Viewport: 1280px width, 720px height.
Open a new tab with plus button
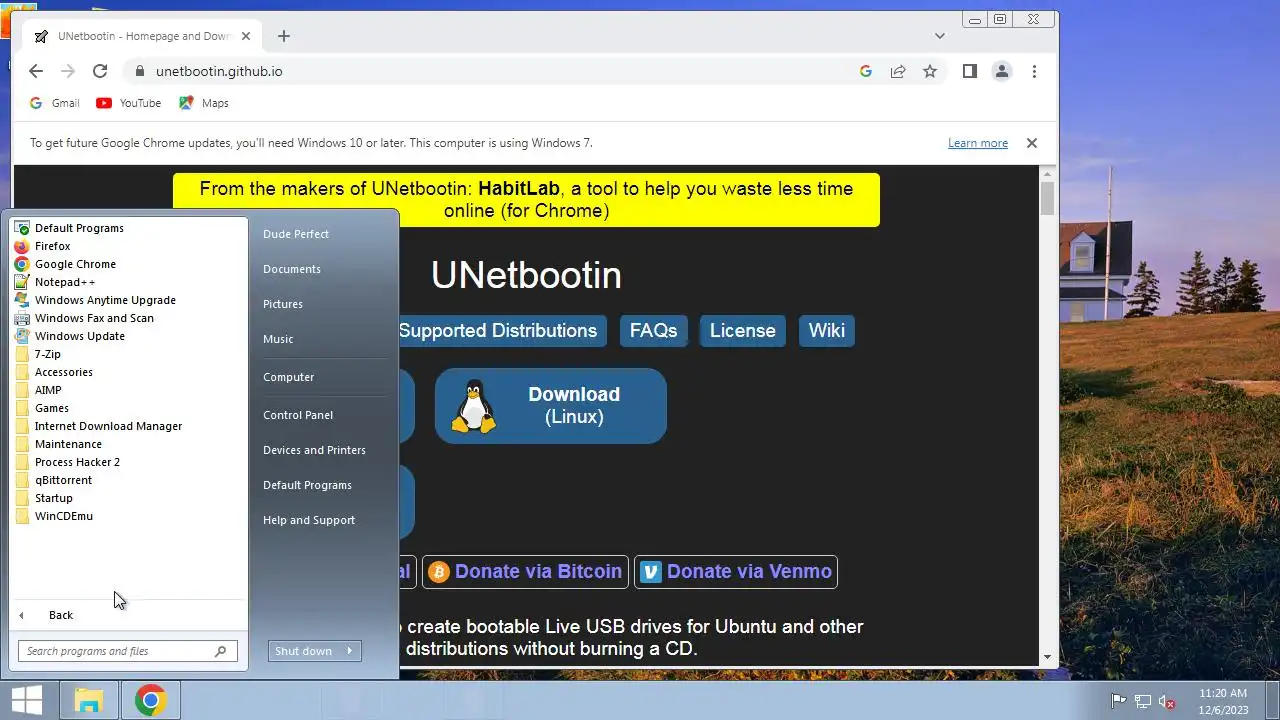pos(284,36)
